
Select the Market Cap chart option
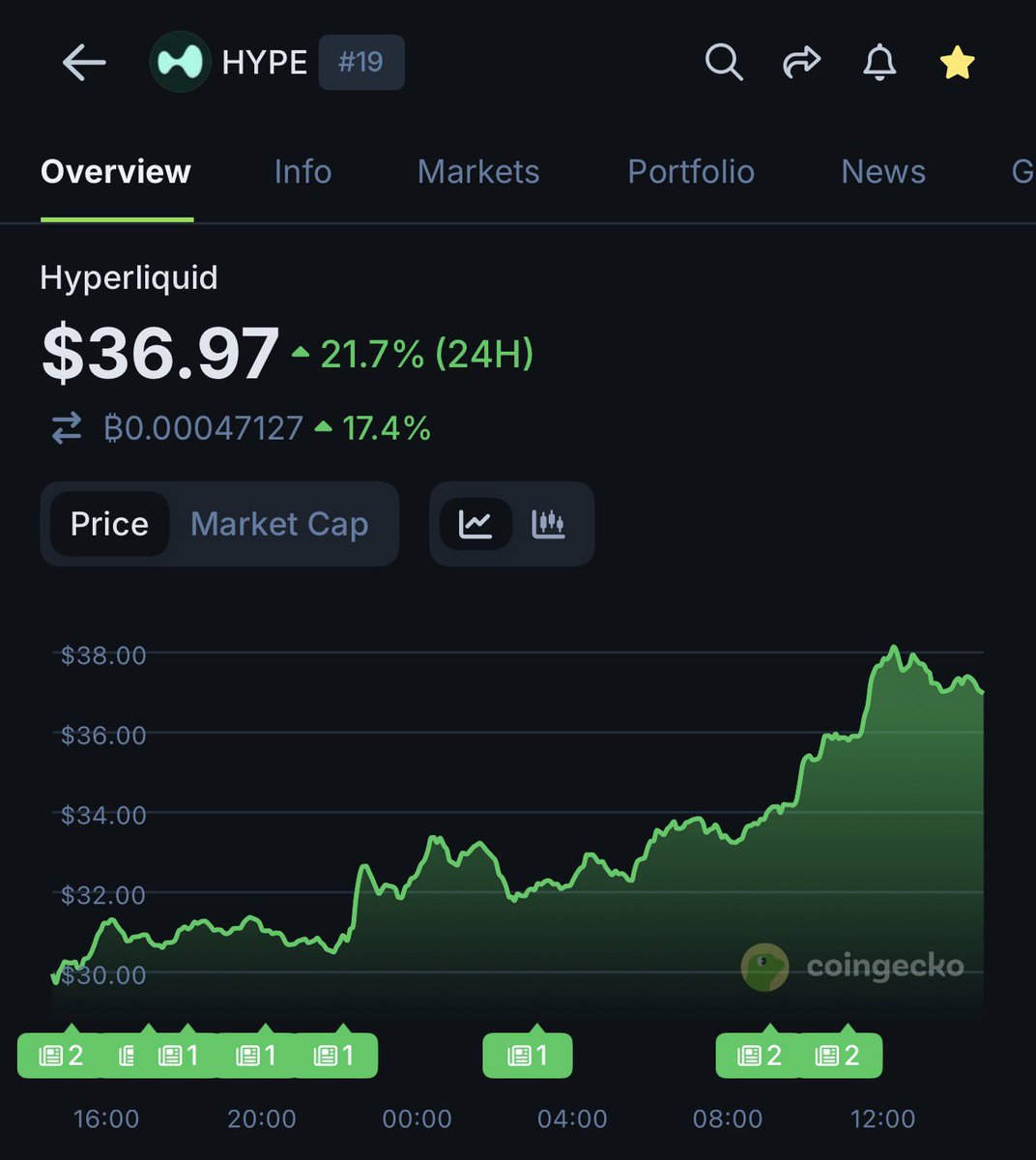pos(279,524)
